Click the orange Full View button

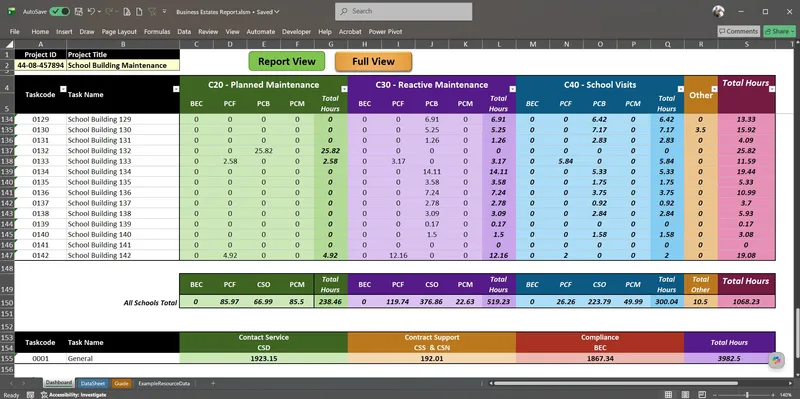373,61
